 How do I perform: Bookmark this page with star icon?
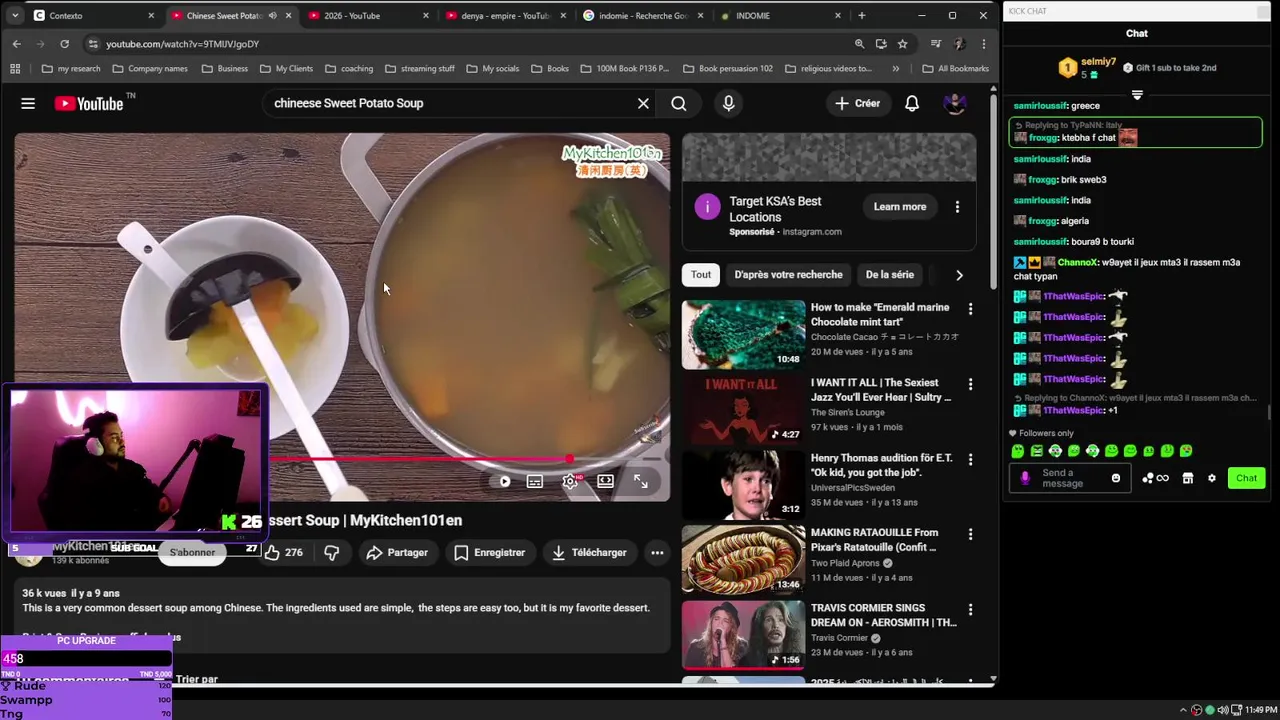coord(903,44)
